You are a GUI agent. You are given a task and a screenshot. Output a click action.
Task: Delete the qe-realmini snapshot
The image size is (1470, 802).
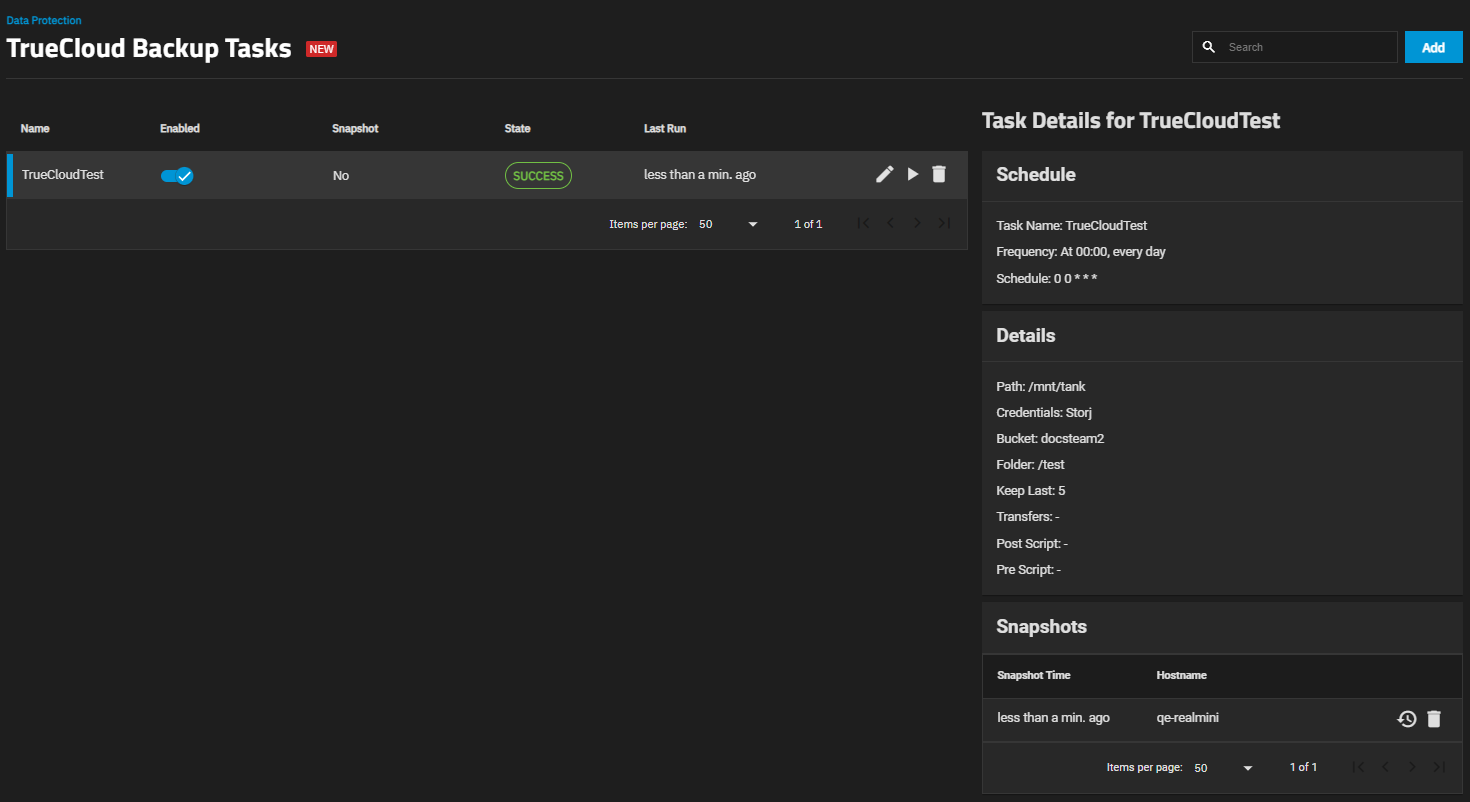pyautogui.click(x=1434, y=719)
